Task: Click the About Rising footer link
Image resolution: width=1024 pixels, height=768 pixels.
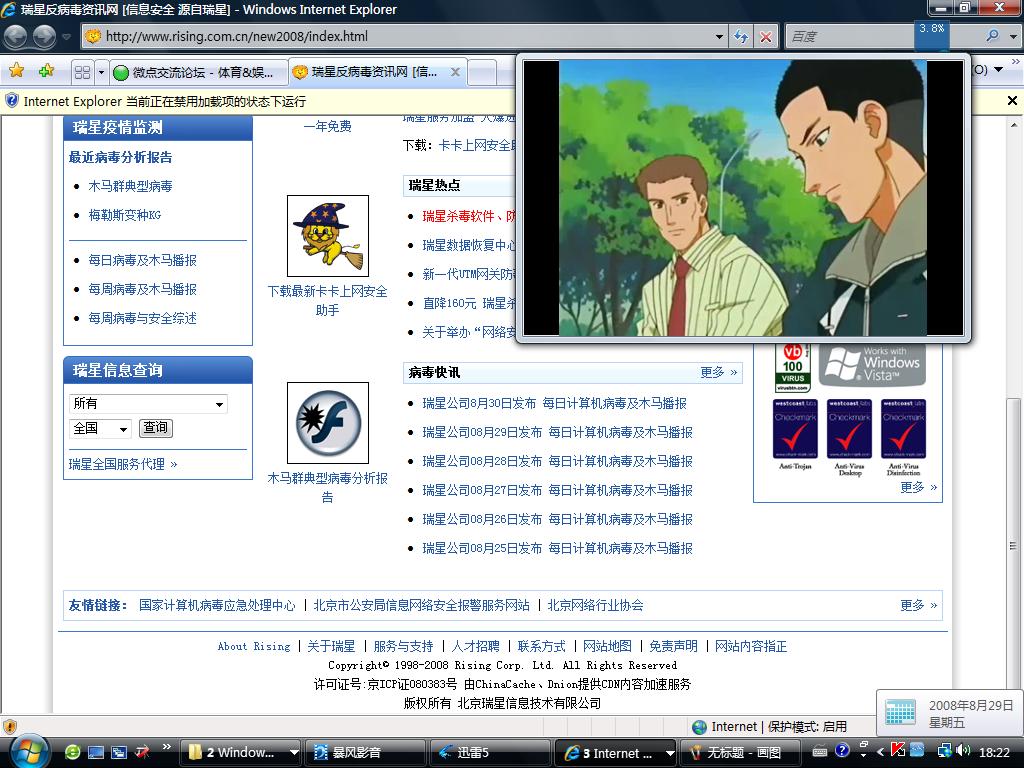Action: (x=254, y=647)
